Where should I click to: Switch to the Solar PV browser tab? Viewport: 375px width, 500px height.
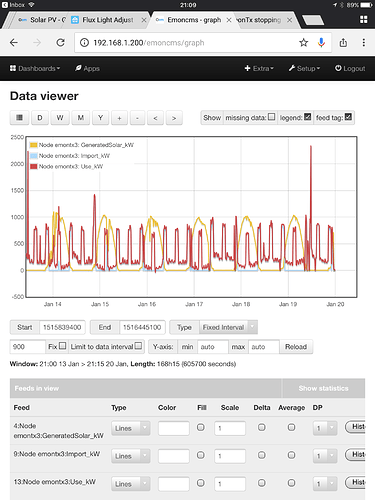pos(42,20)
